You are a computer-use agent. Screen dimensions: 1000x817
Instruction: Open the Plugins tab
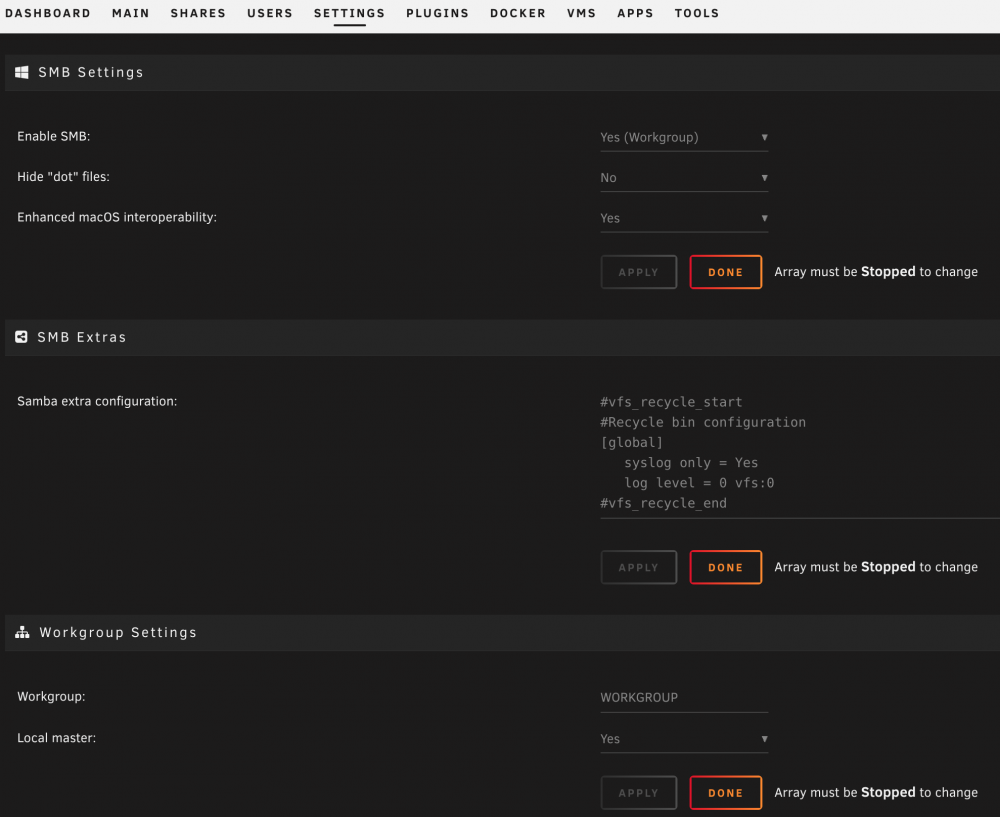[438, 13]
